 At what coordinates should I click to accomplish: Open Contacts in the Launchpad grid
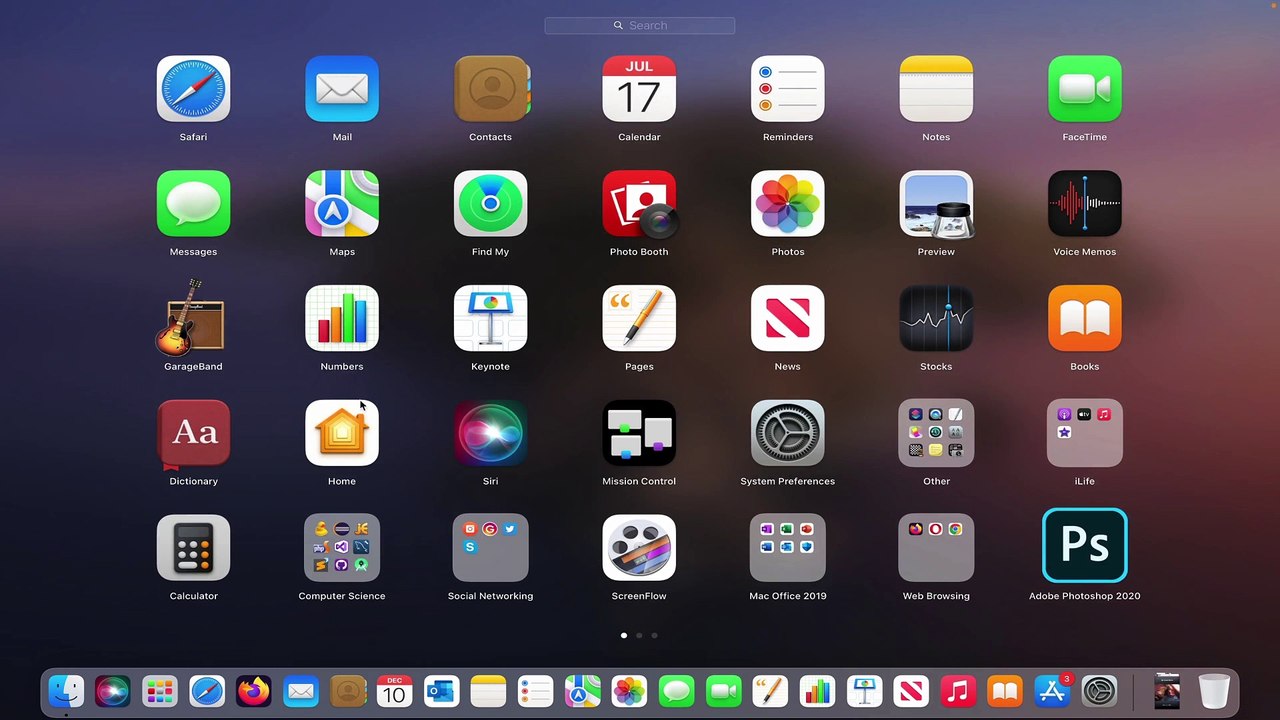[x=490, y=89]
